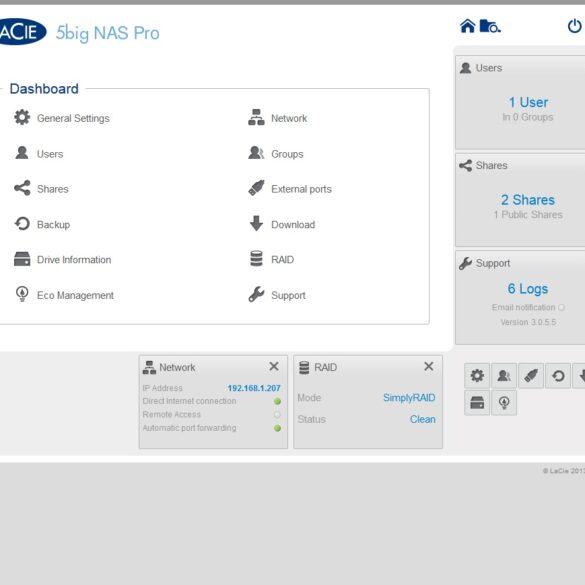Click the groups shortcut tile in bottom tray
Viewport: 585px width, 585px height.
(x=504, y=376)
